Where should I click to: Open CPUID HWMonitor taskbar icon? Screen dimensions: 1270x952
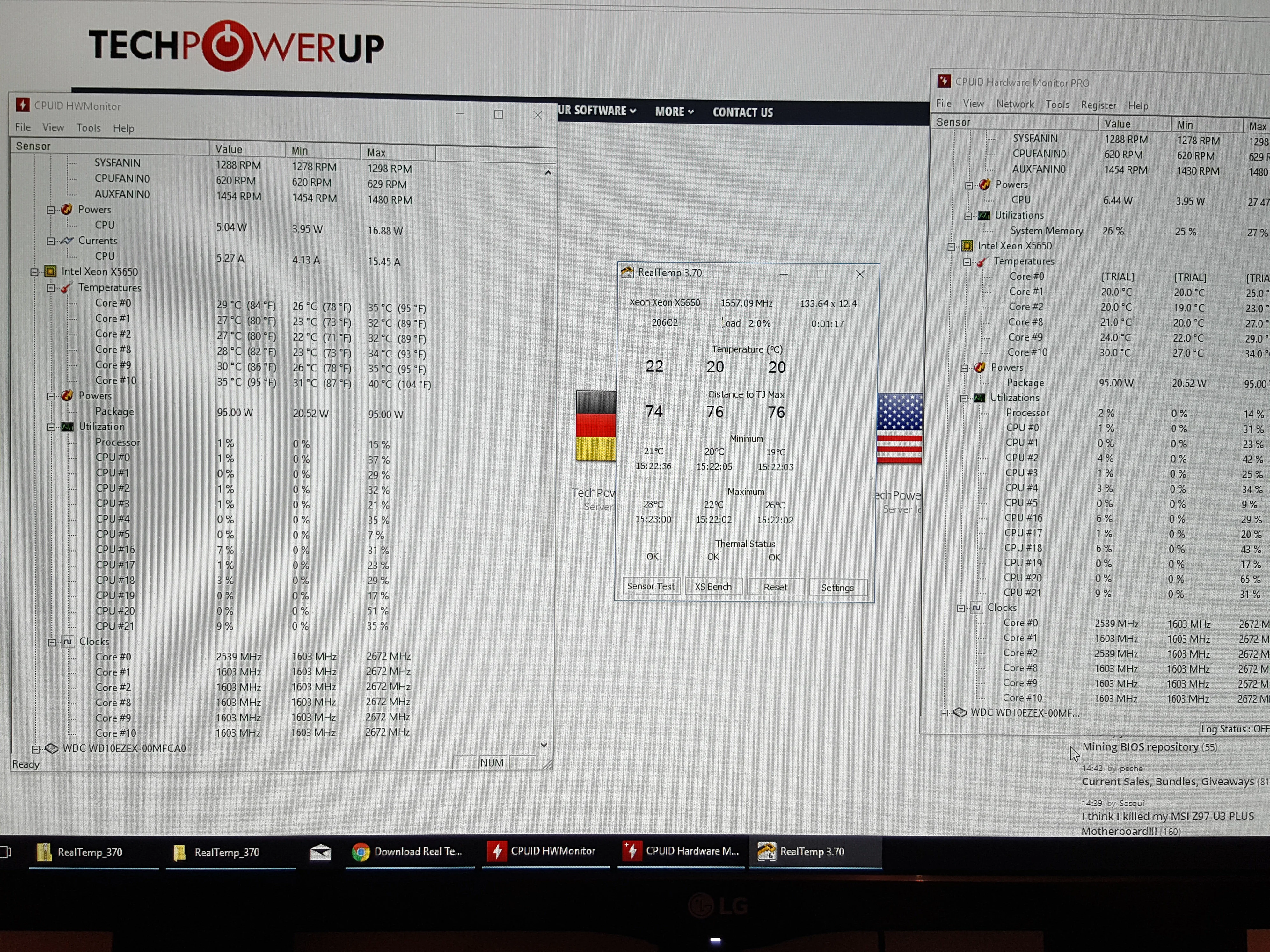click(x=497, y=851)
